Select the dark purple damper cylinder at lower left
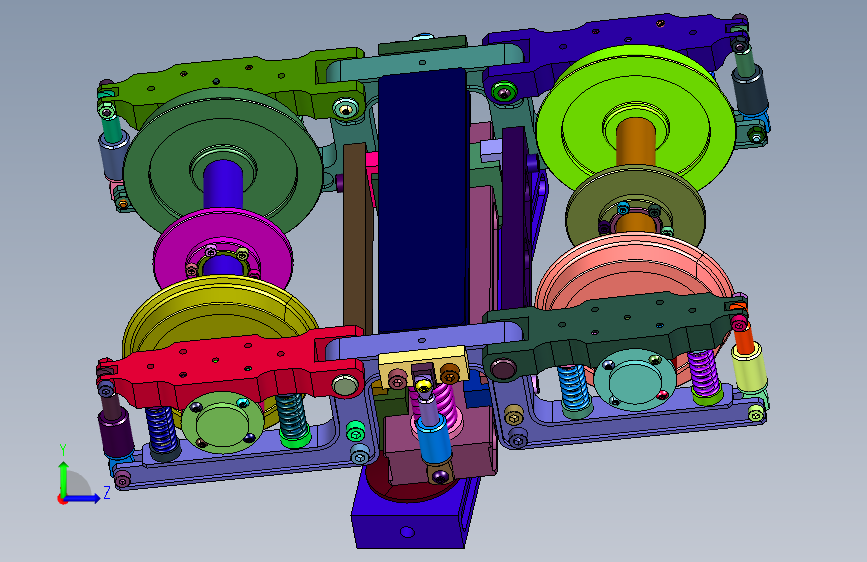Image resolution: width=867 pixels, height=562 pixels. click(116, 434)
